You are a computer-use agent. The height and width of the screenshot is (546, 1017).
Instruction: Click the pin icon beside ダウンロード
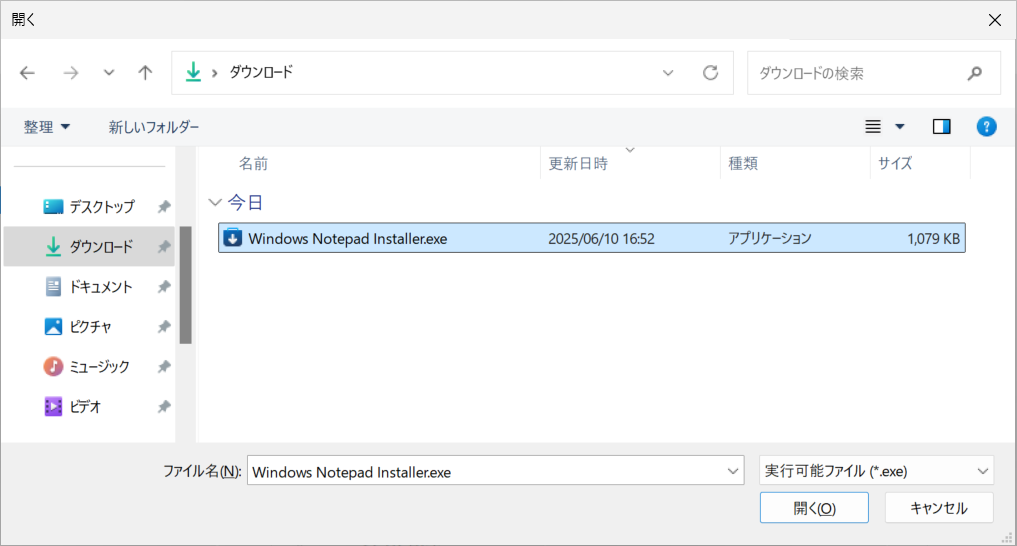pyautogui.click(x=163, y=246)
